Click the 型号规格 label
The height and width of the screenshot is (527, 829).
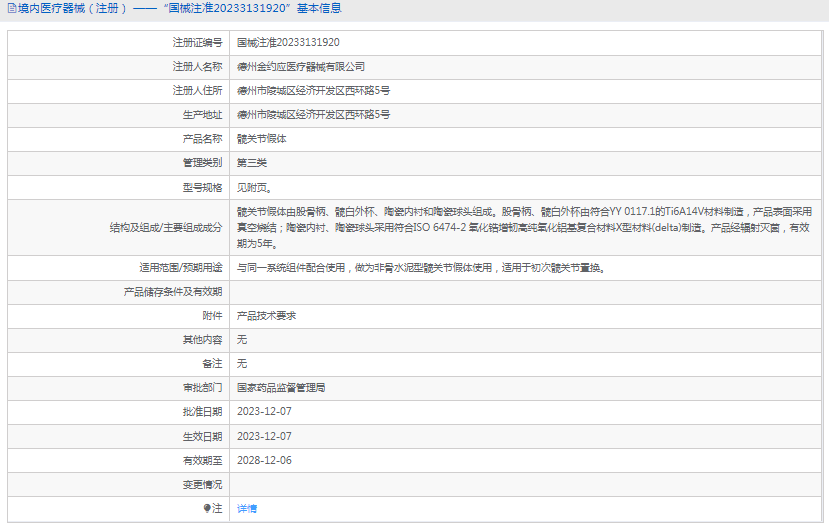point(202,188)
